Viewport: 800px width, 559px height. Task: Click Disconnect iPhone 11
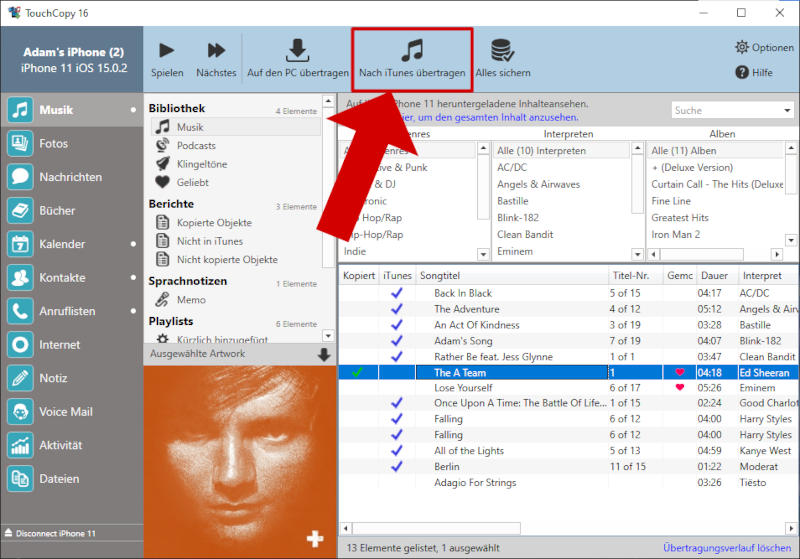pos(51,533)
